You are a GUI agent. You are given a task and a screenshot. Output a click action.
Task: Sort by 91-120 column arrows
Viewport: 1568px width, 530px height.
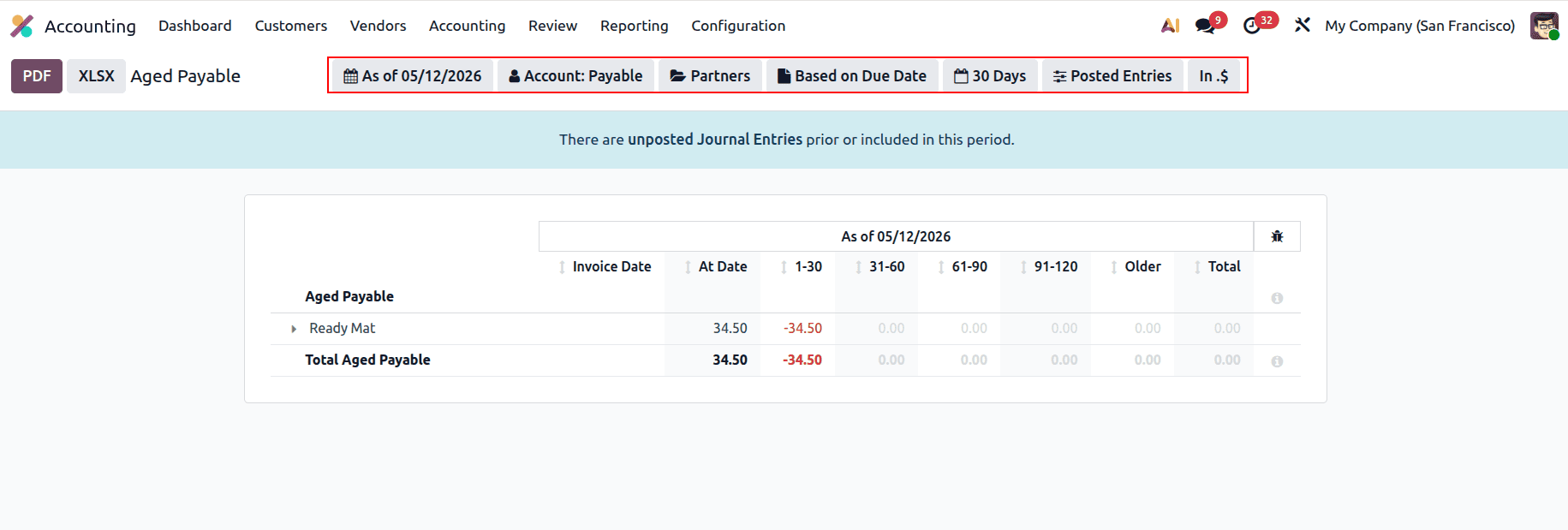(x=1023, y=267)
